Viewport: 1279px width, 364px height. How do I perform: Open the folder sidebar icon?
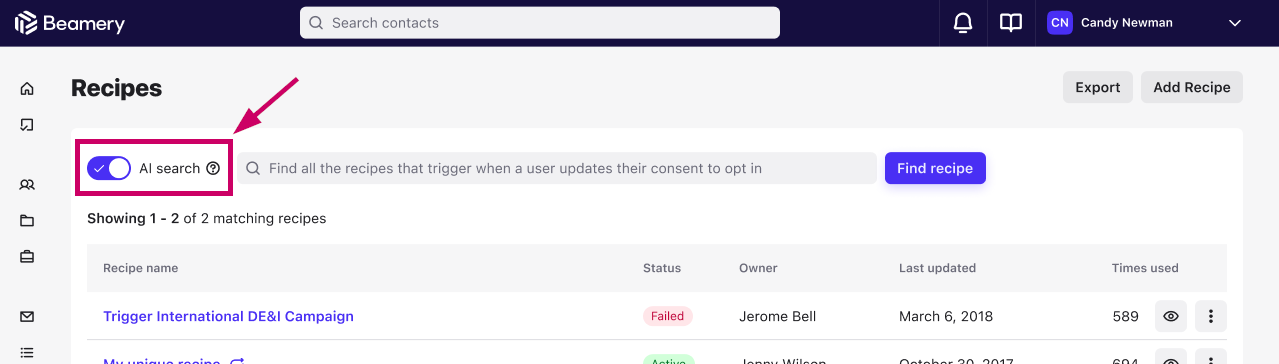point(27,221)
